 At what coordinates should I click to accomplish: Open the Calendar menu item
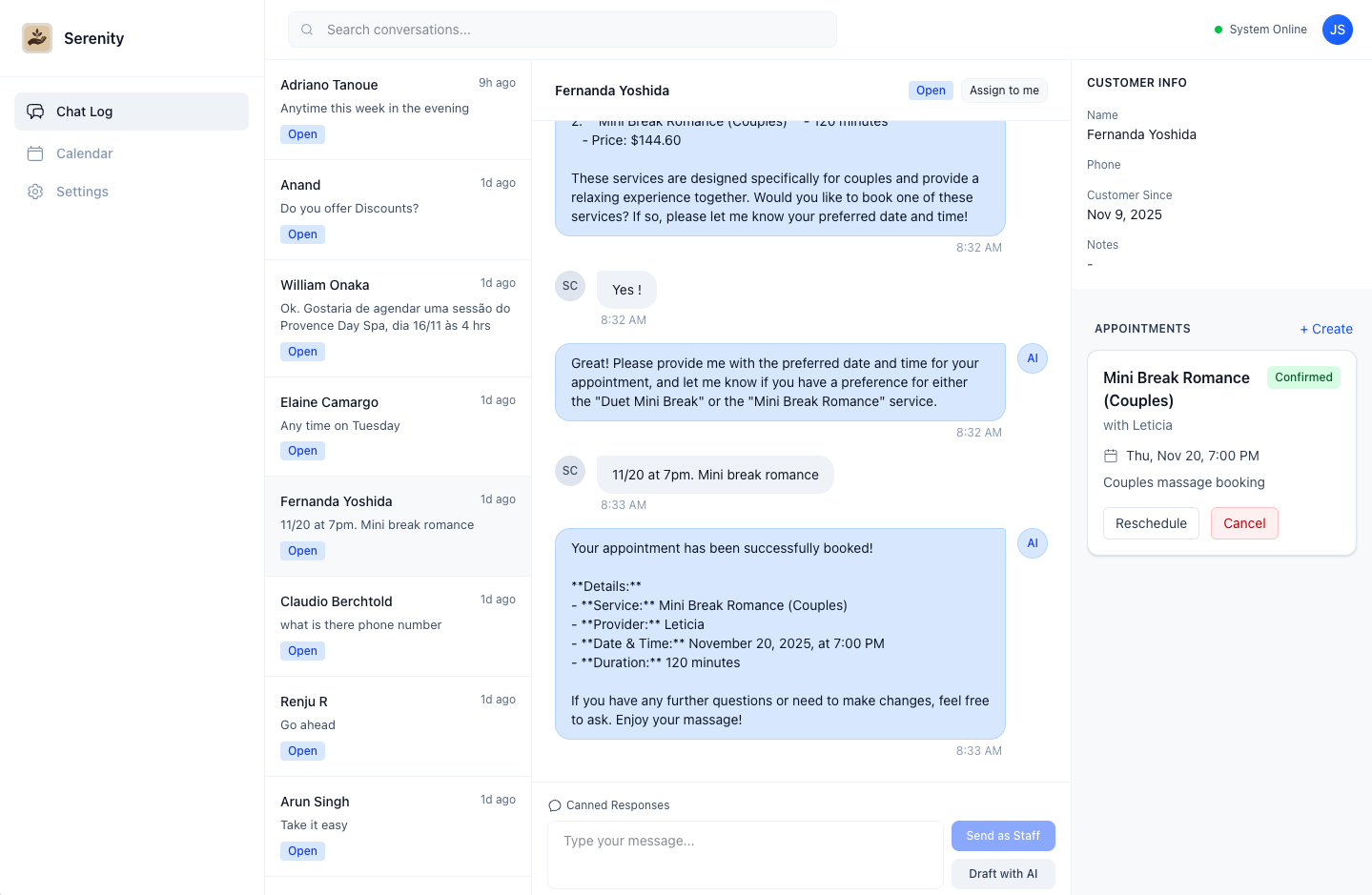click(x=84, y=153)
